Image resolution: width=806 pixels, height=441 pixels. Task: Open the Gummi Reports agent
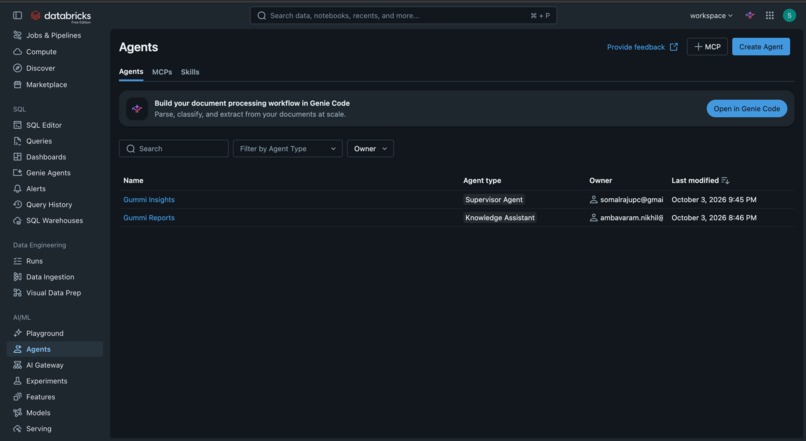coord(149,217)
